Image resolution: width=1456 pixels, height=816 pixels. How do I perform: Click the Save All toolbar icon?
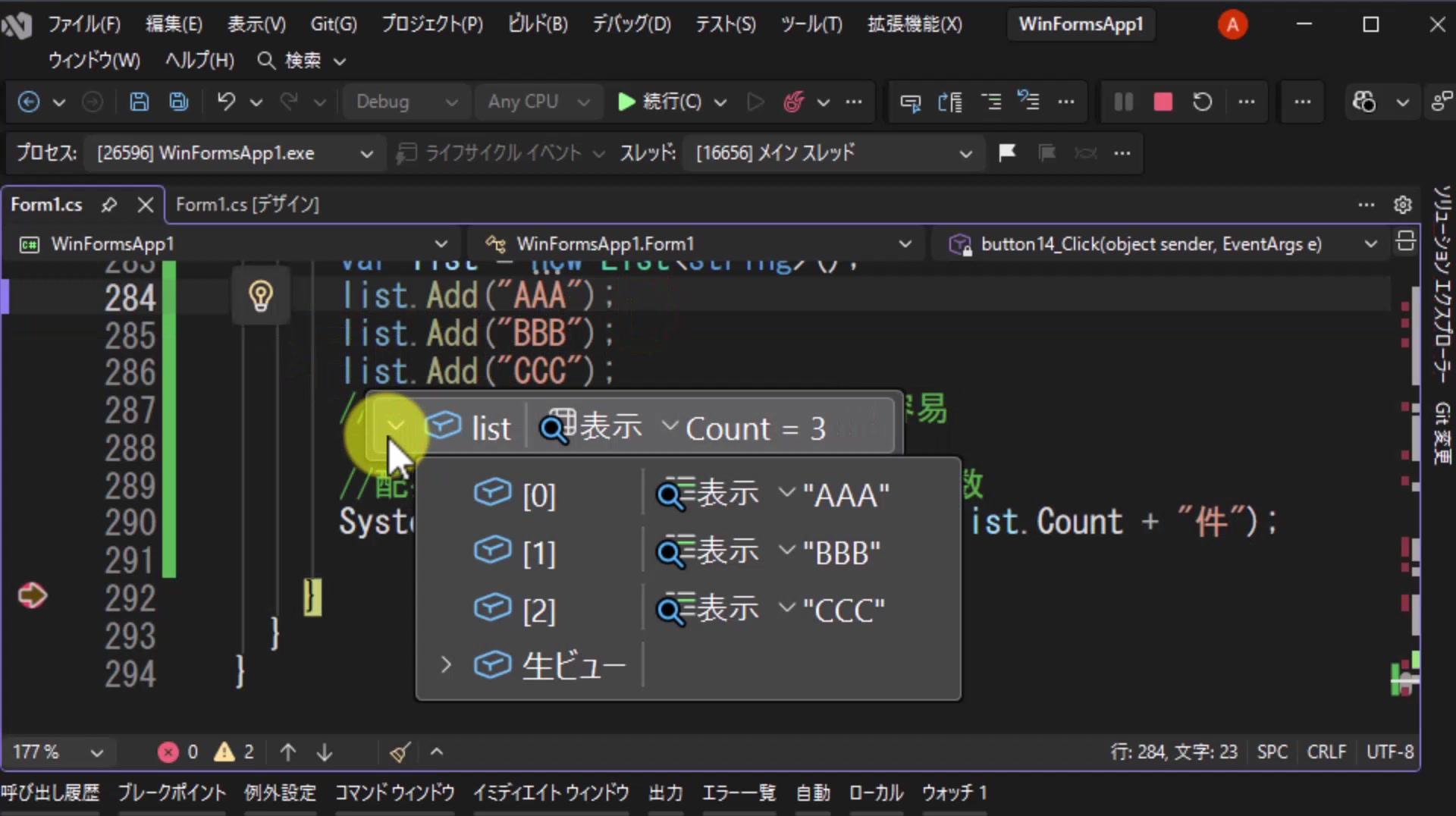179,102
